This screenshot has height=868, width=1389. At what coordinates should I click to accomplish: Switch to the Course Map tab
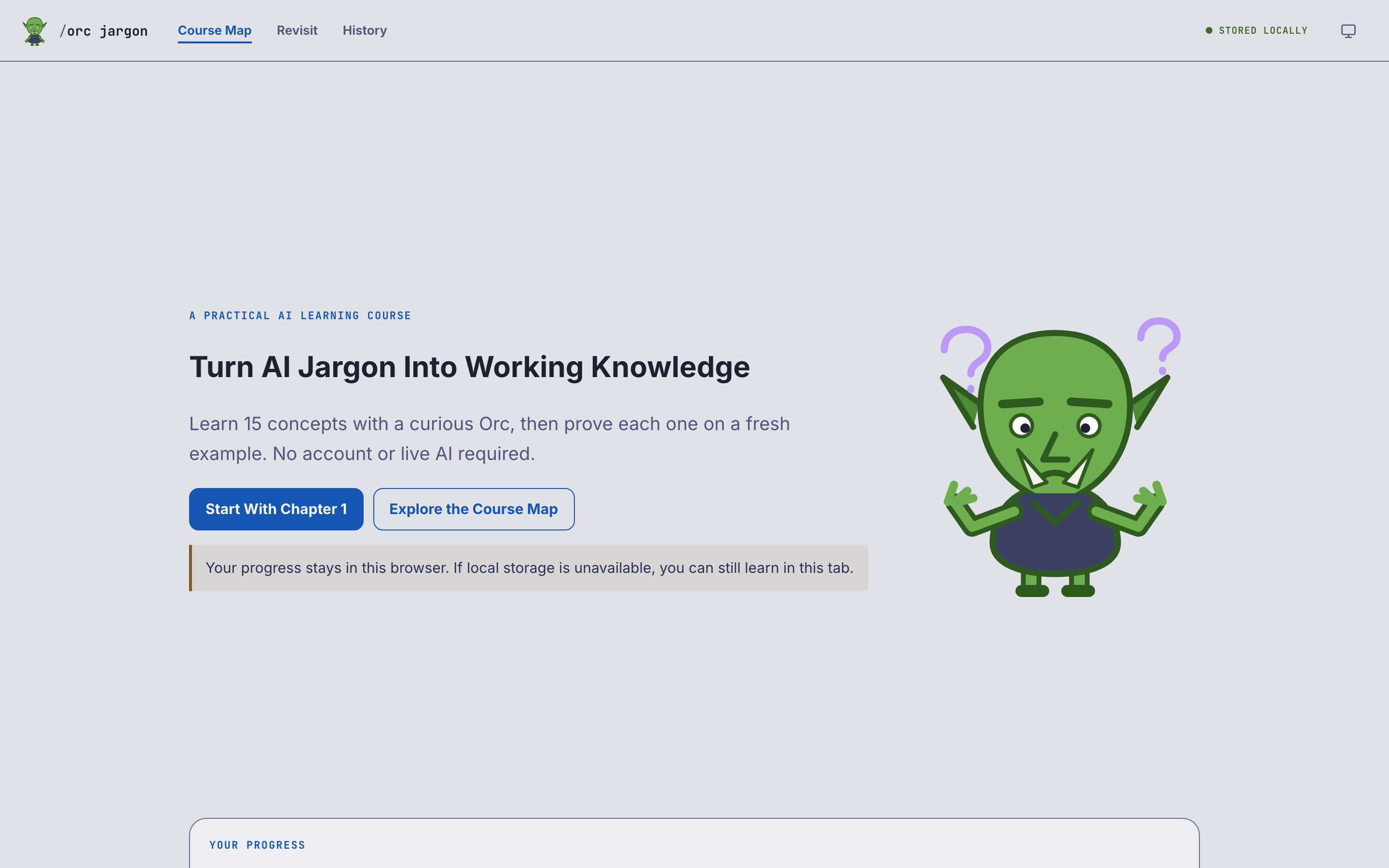(x=215, y=30)
